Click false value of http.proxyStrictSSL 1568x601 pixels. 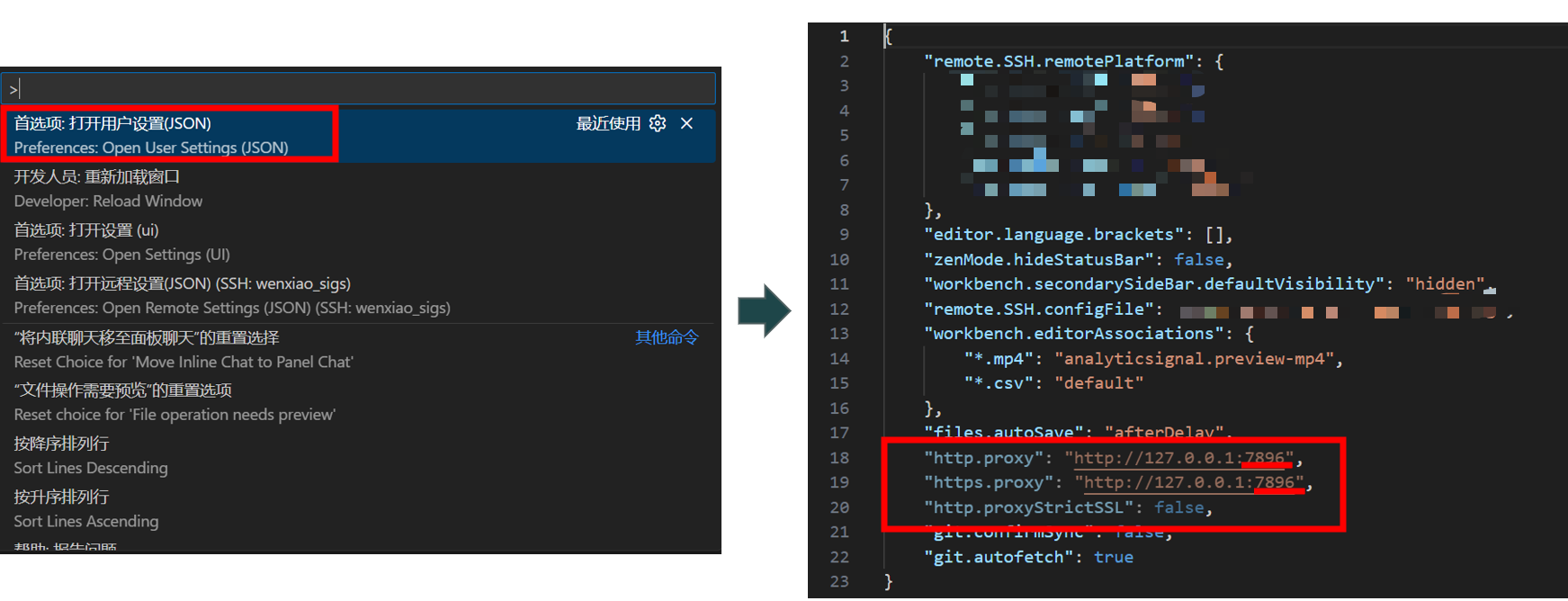click(x=1178, y=508)
